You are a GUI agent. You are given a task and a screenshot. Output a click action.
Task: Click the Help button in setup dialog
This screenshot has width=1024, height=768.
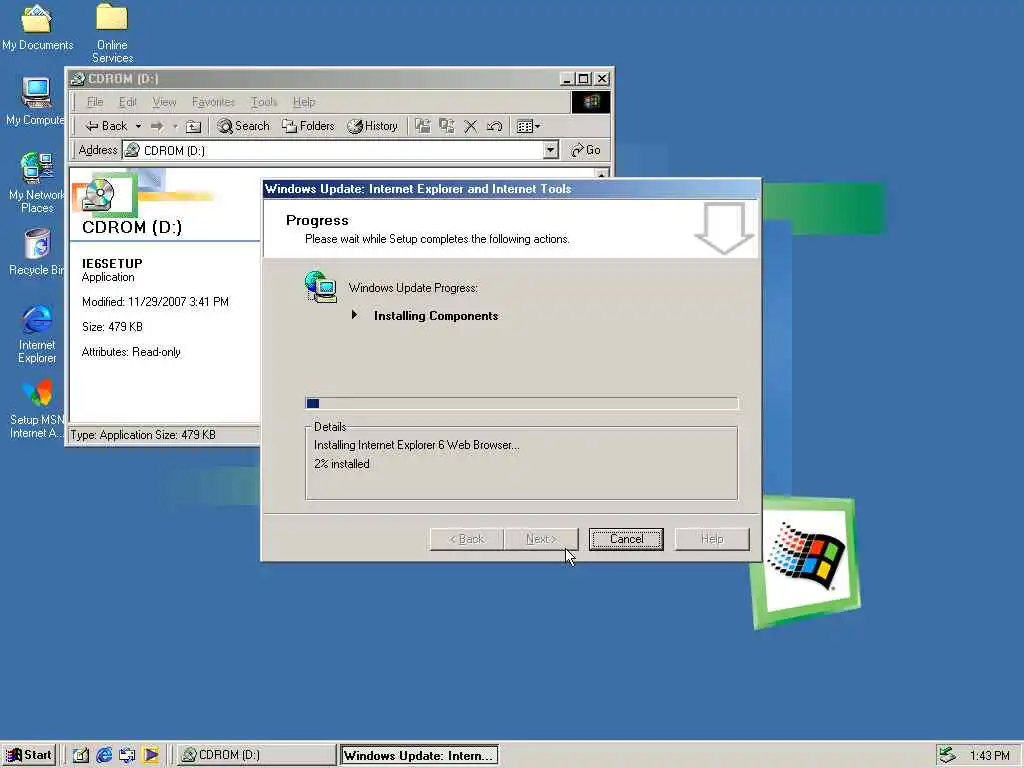click(712, 539)
